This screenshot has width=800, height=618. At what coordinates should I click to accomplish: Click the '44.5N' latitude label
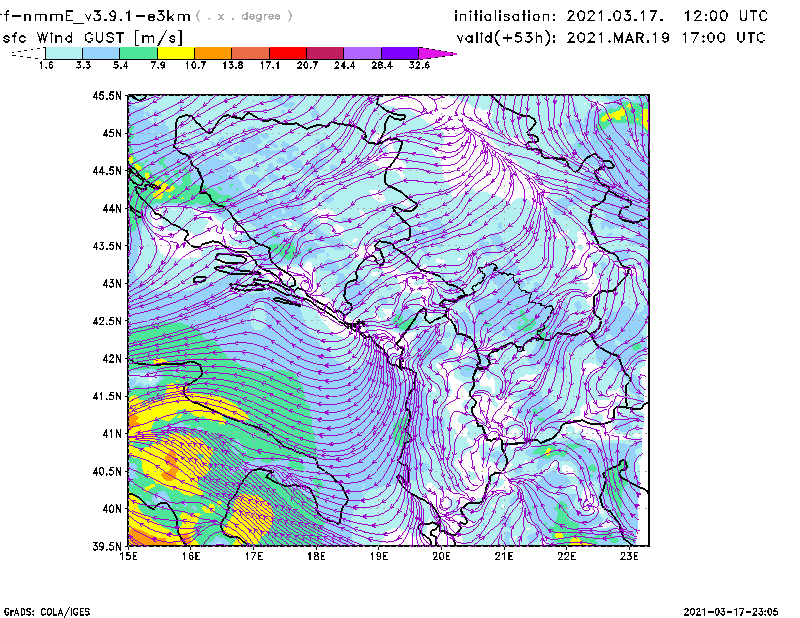pyautogui.click(x=107, y=170)
